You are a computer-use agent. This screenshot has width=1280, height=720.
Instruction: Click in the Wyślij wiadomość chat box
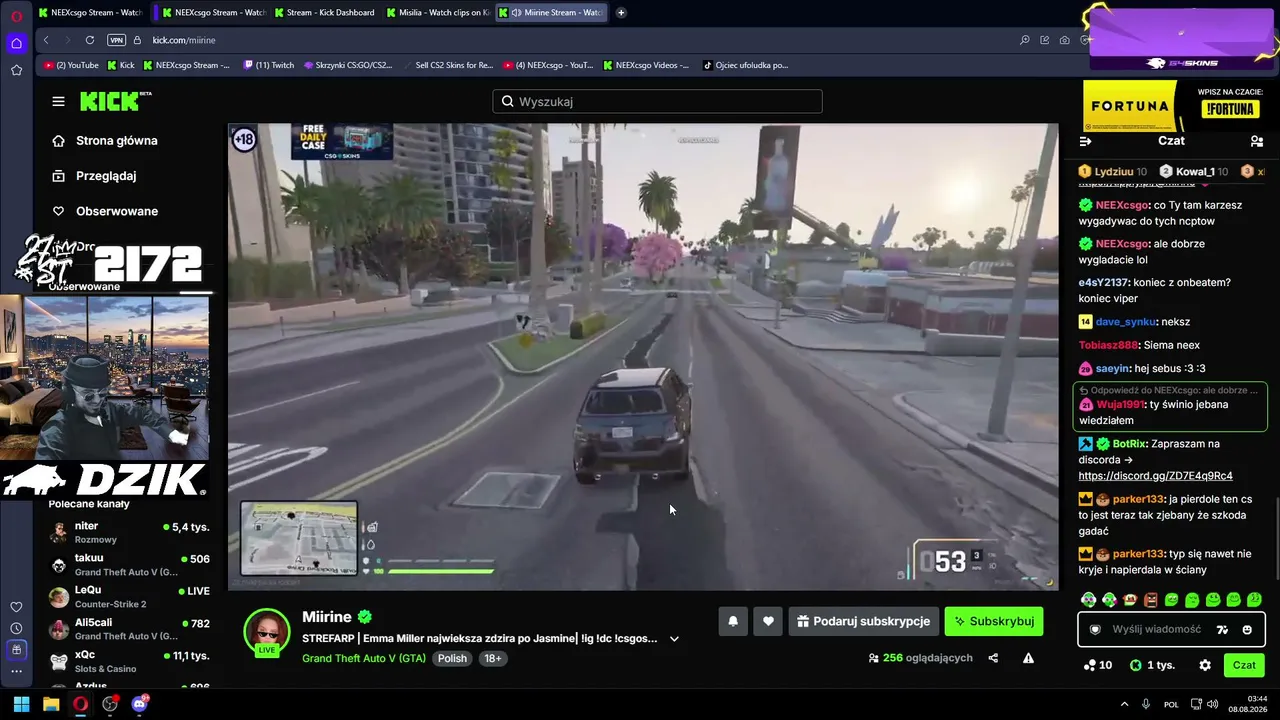tap(1157, 629)
